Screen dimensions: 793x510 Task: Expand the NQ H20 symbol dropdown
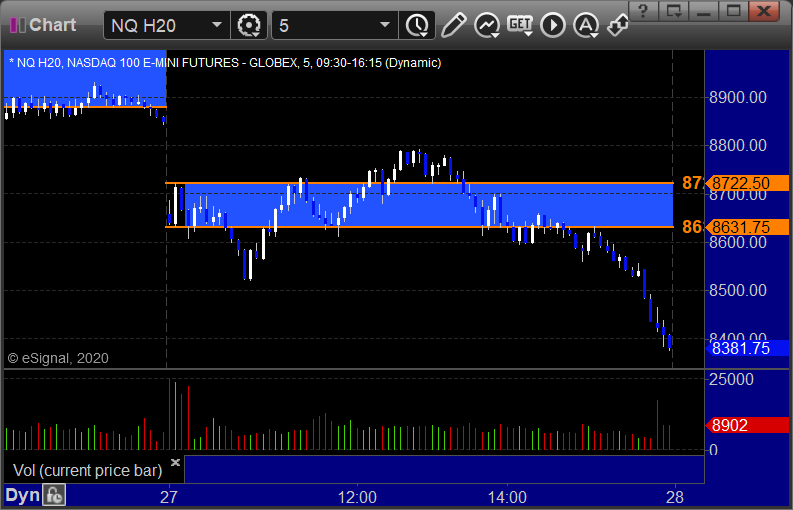(x=217, y=25)
